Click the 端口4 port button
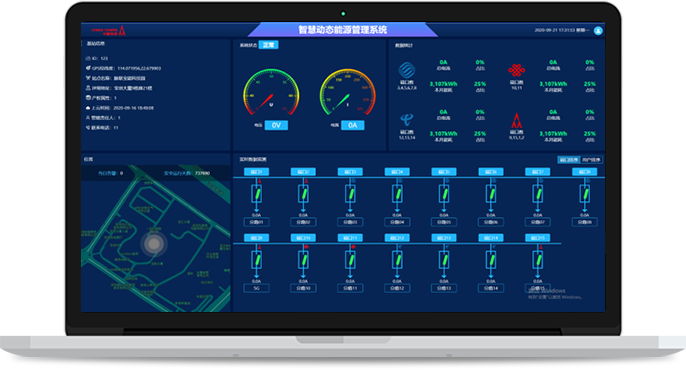The height and width of the screenshot is (370, 686). 397,172
